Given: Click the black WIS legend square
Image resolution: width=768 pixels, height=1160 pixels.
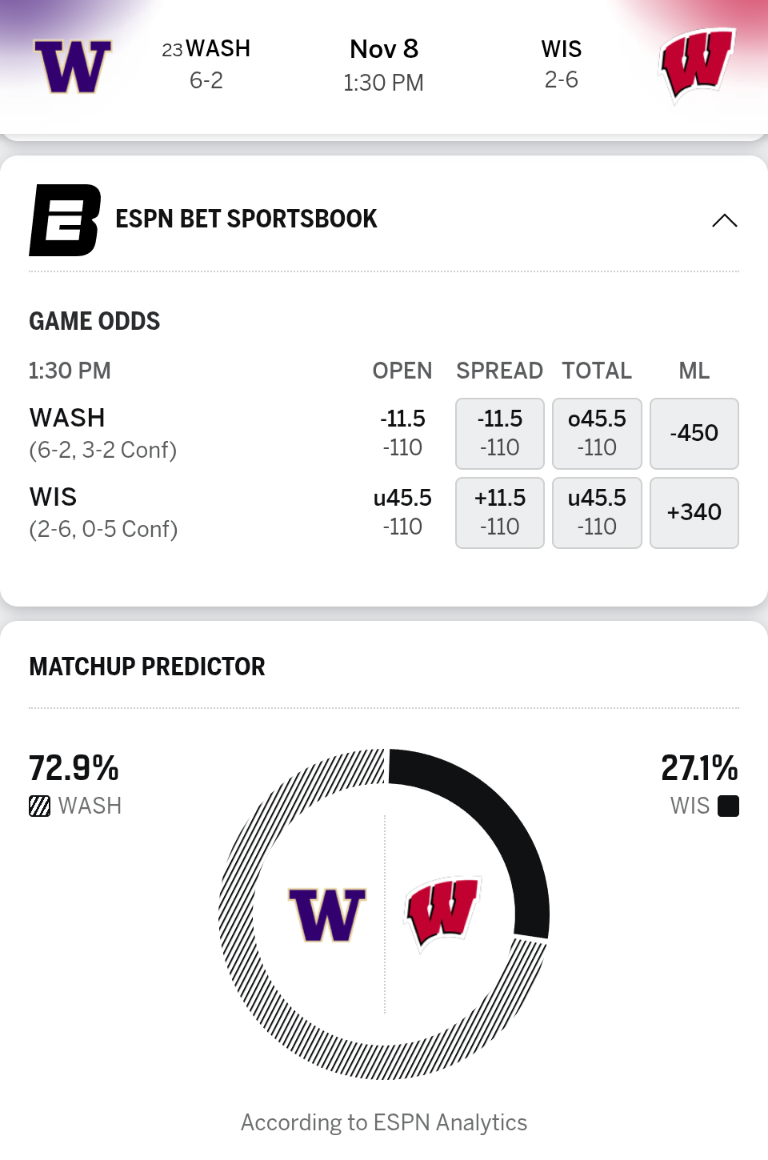Looking at the screenshot, I should click(x=728, y=806).
